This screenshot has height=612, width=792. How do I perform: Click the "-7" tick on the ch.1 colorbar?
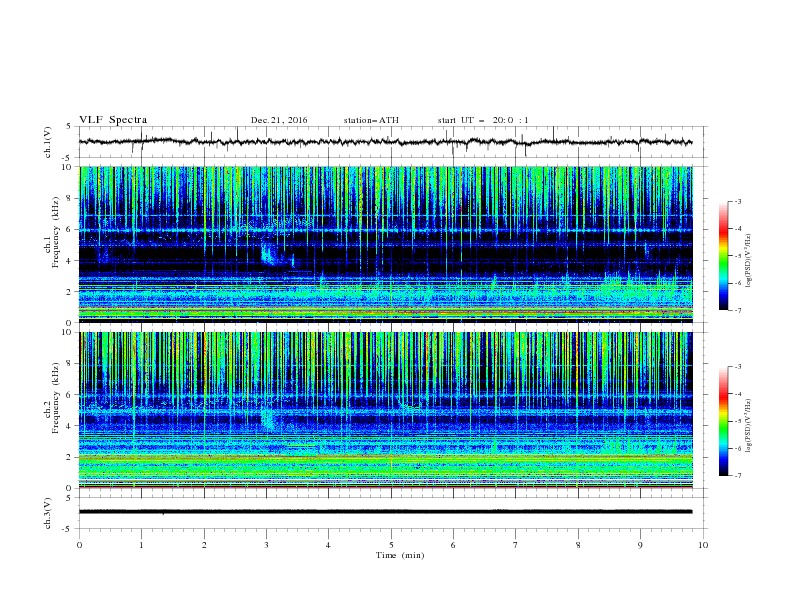click(x=737, y=310)
